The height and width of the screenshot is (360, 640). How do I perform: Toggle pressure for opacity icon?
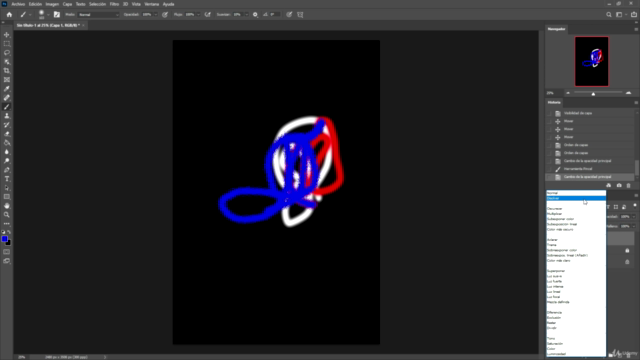pyautogui.click(x=165, y=15)
